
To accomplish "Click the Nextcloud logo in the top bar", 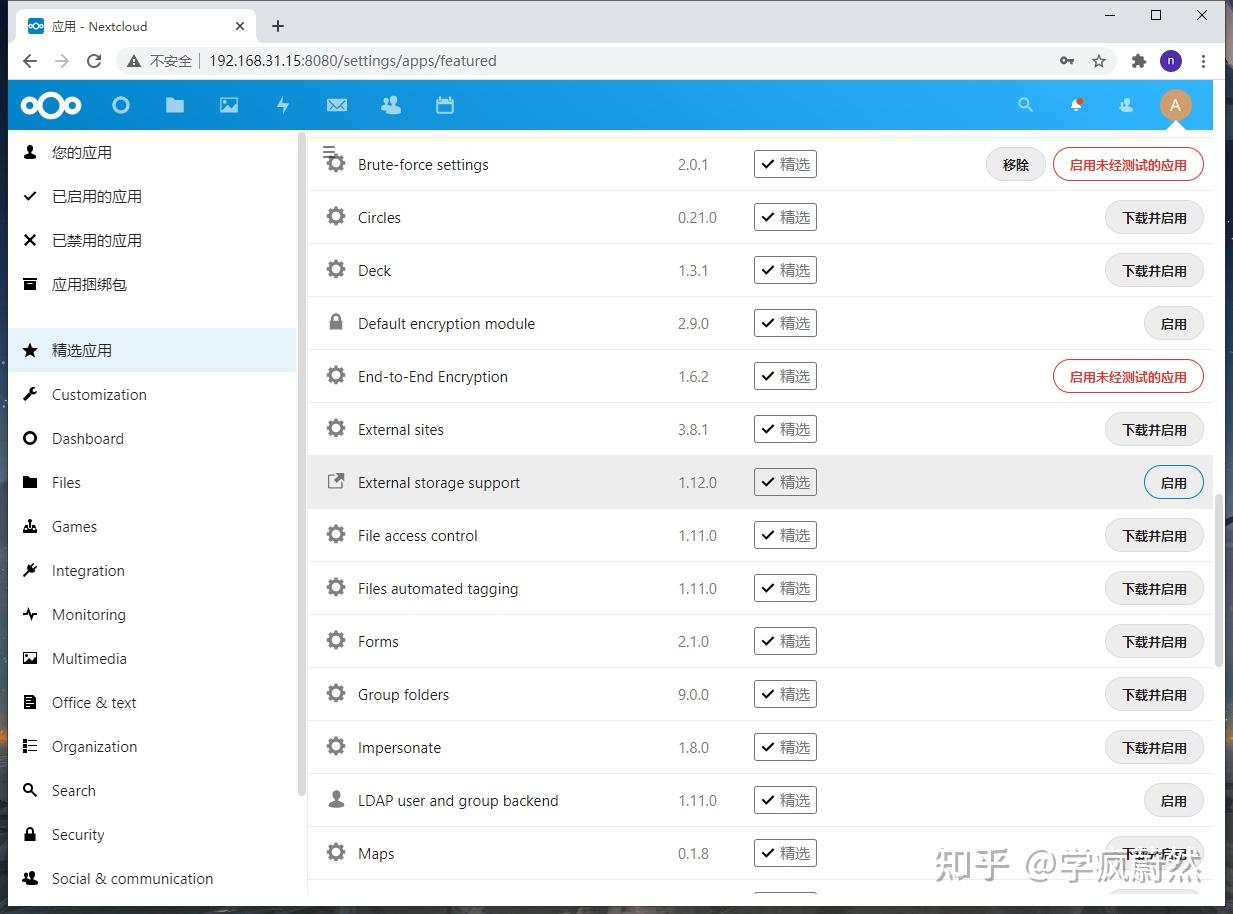I will (50, 105).
